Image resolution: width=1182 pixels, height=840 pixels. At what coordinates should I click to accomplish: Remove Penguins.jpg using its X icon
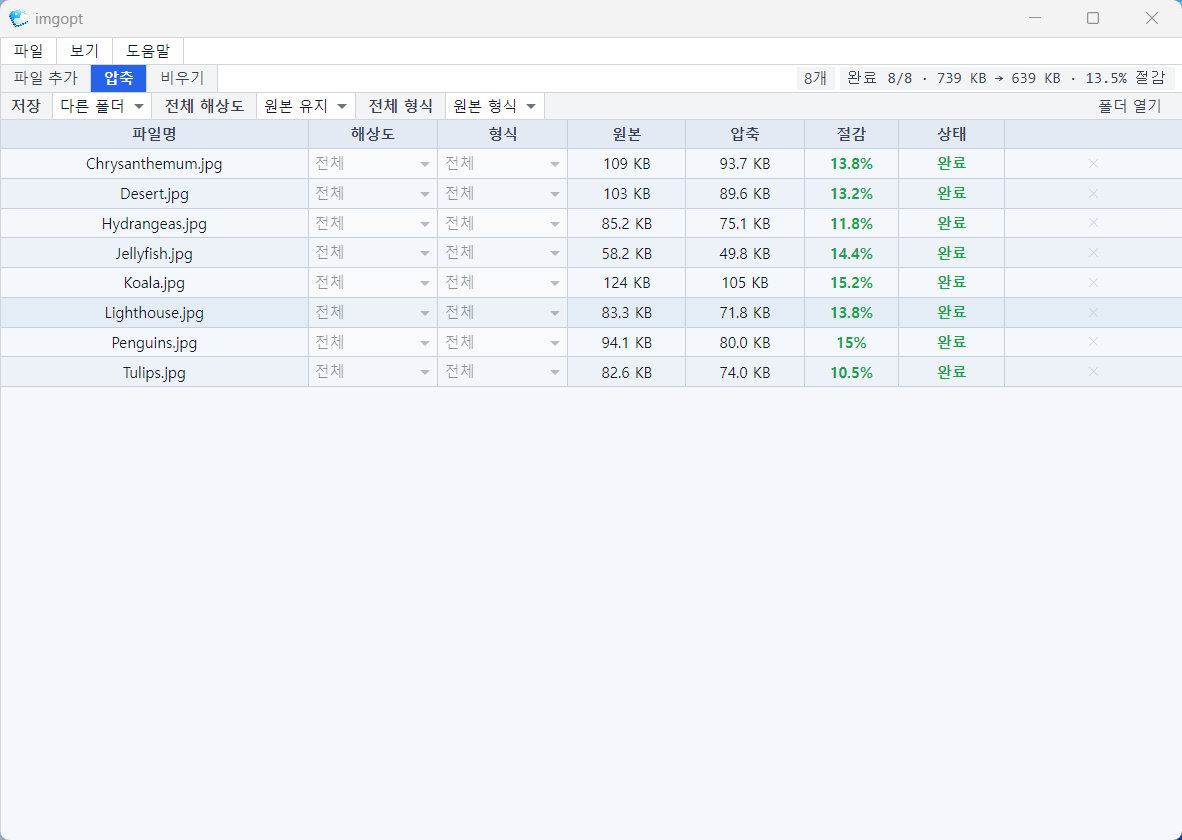1093,342
